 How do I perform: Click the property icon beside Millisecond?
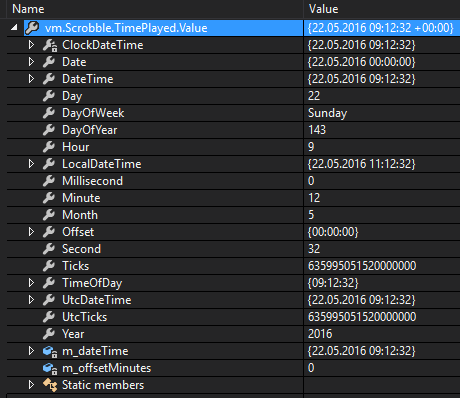pyautogui.click(x=49, y=181)
